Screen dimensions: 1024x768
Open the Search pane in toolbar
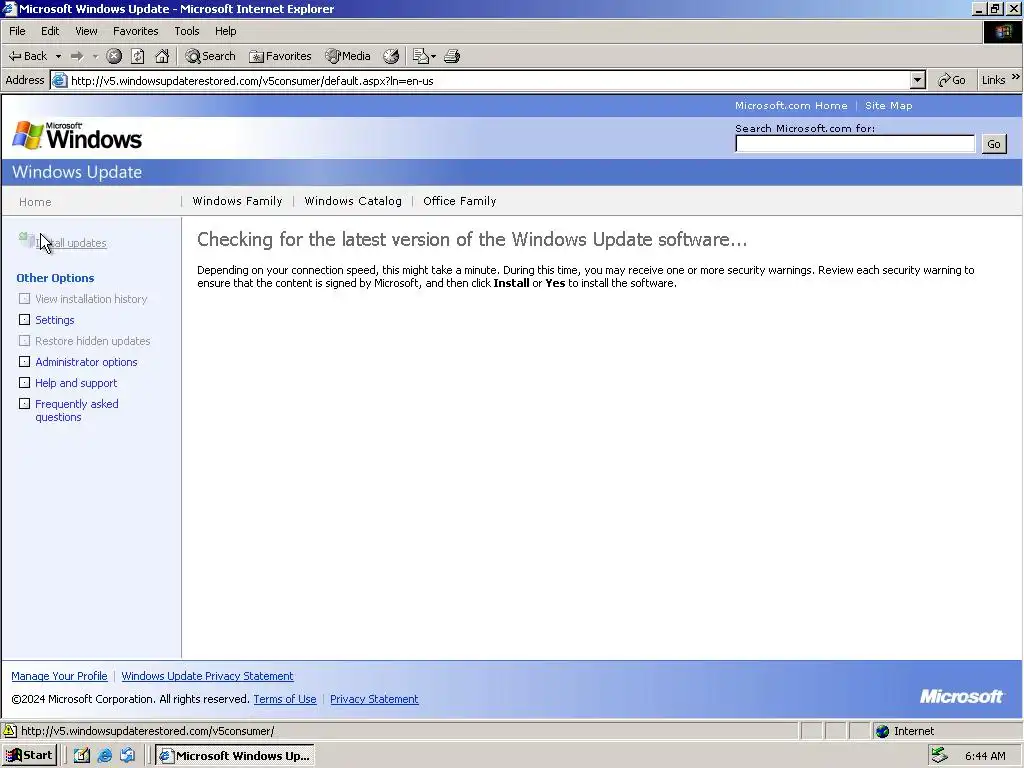[x=210, y=56]
